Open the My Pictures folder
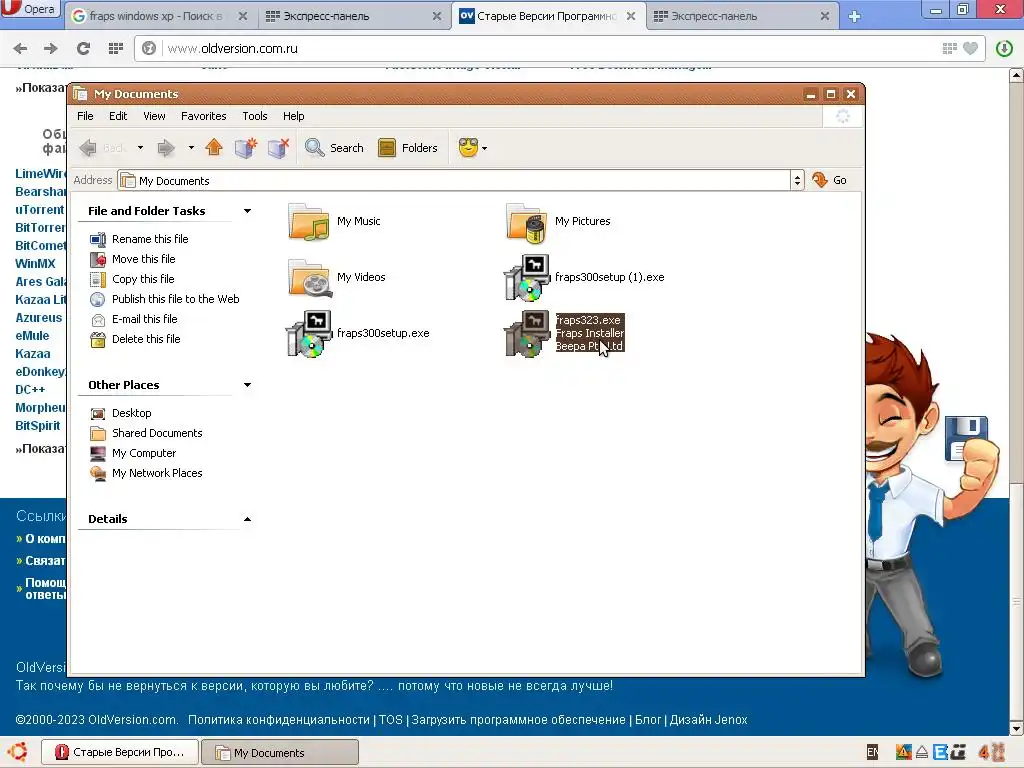1024x768 pixels. [558, 221]
